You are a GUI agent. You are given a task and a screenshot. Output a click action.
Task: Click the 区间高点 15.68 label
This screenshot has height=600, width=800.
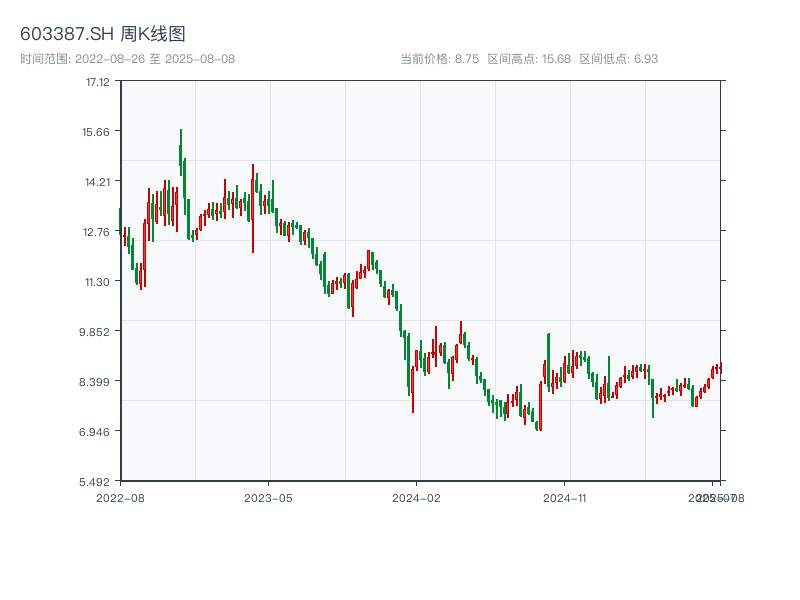pyautogui.click(x=529, y=59)
